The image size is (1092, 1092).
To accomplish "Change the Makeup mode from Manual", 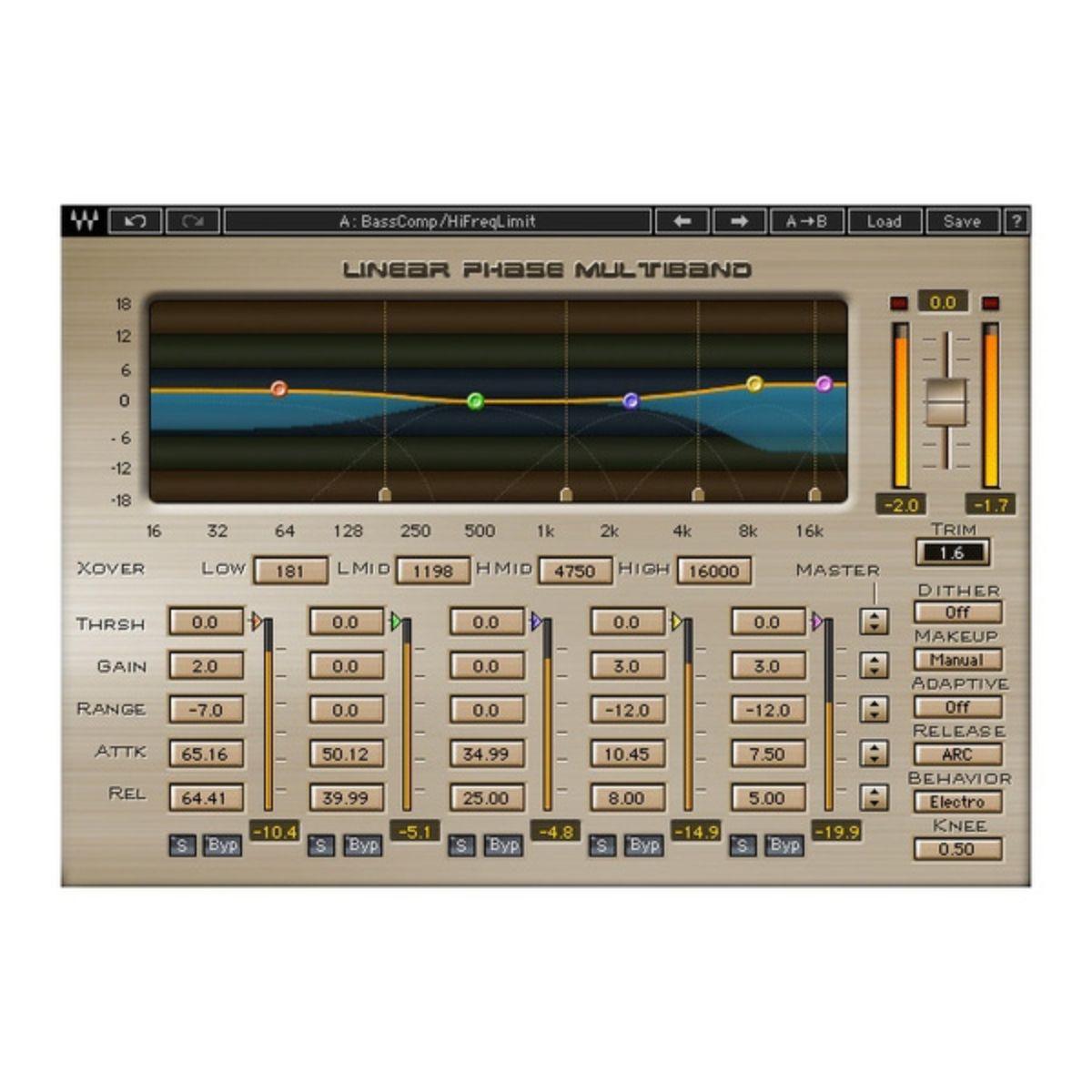I will point(957,660).
